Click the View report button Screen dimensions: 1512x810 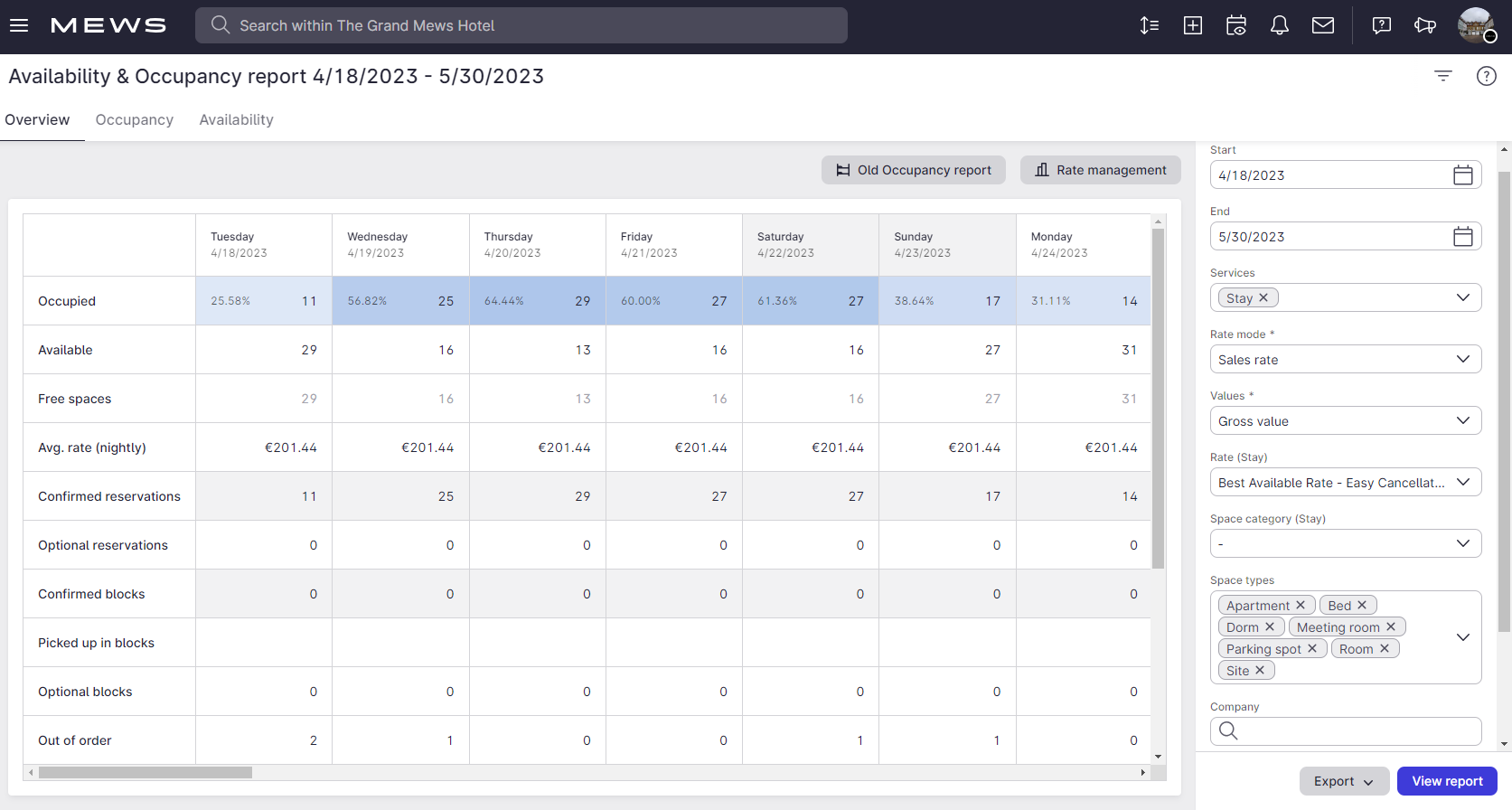click(x=1446, y=781)
